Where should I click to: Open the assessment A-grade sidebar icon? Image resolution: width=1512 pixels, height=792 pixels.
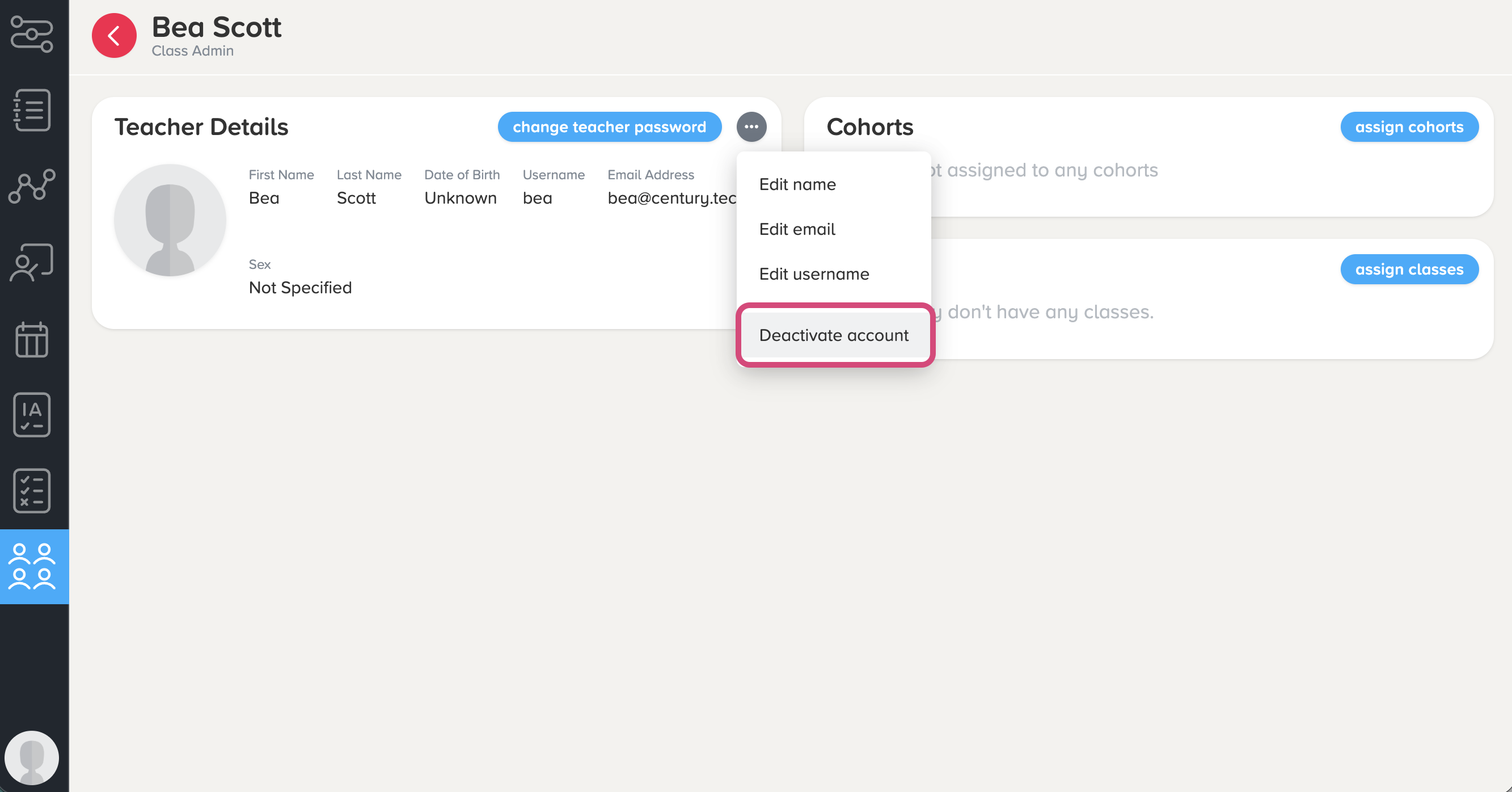point(33,415)
